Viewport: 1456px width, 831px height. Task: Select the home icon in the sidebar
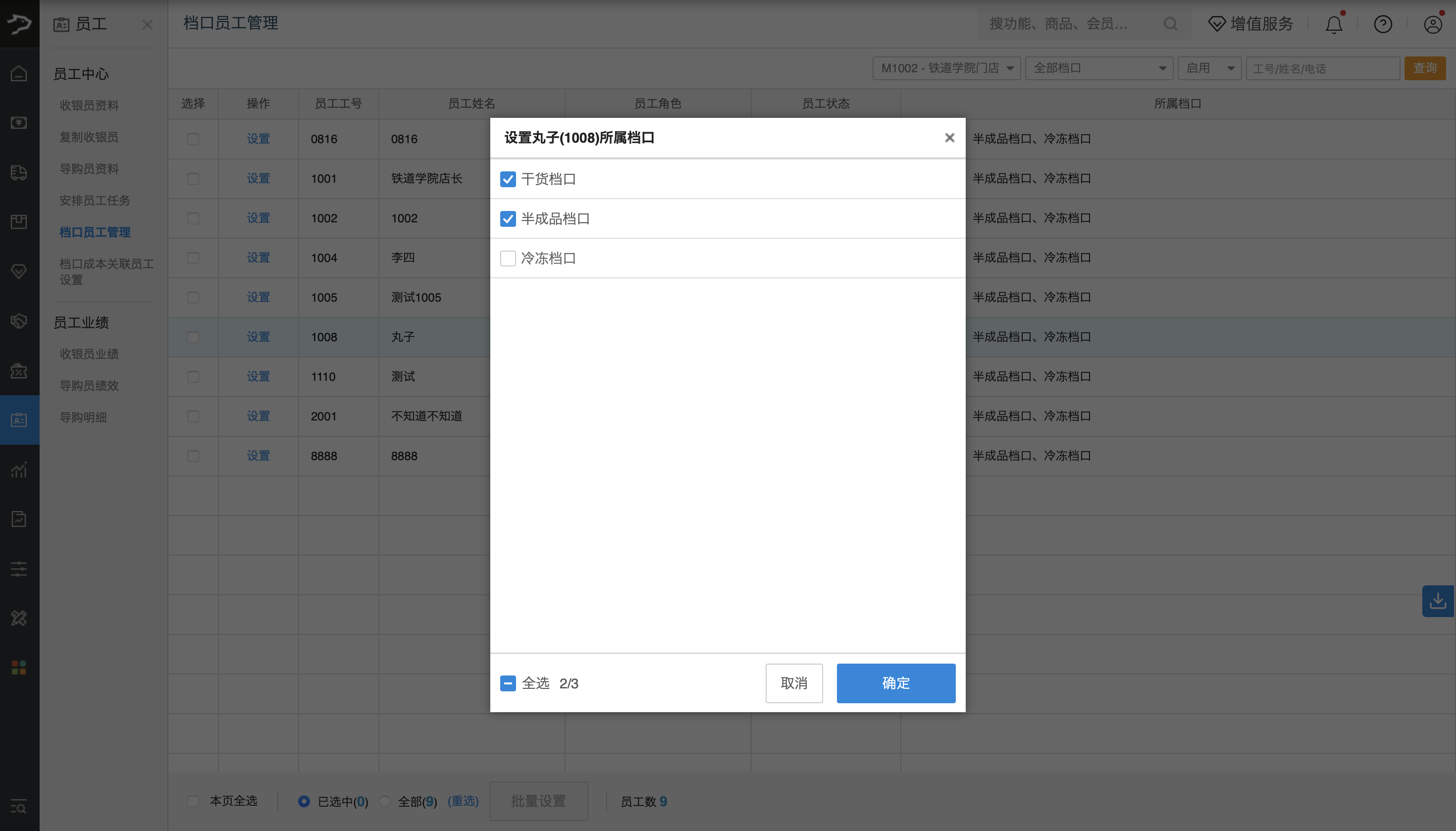[19, 73]
